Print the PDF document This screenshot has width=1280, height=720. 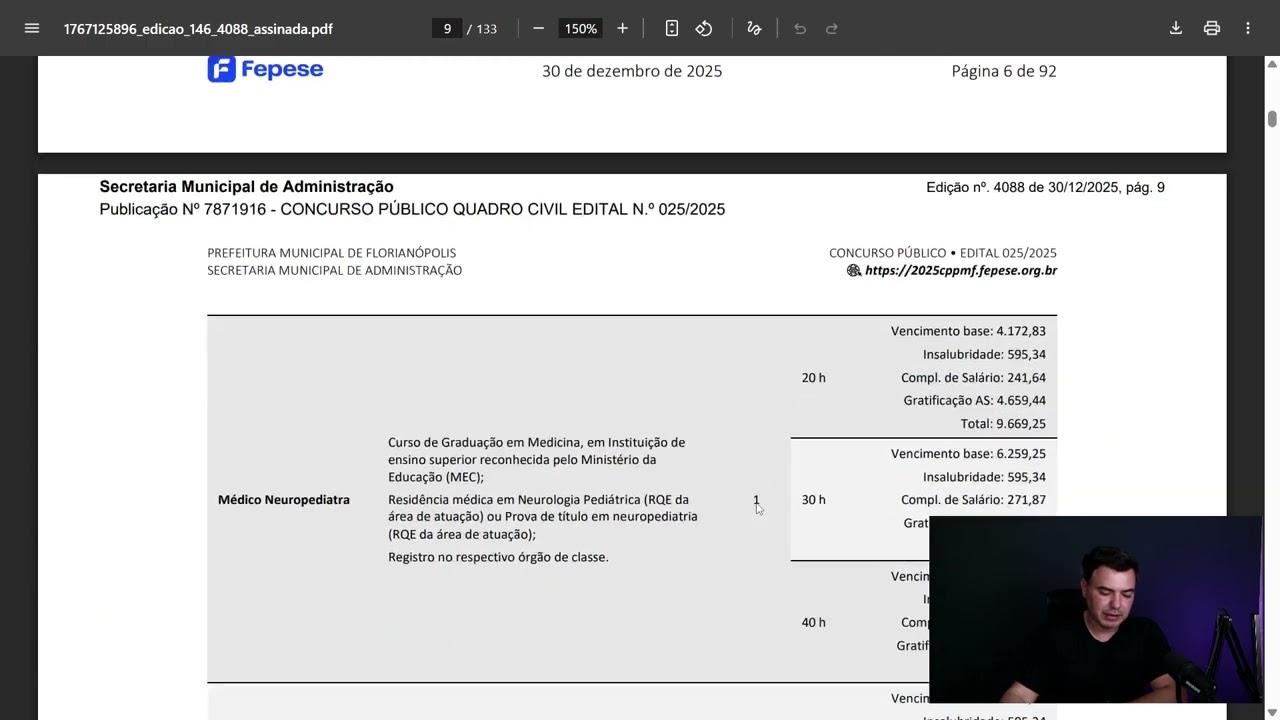pos(1212,28)
